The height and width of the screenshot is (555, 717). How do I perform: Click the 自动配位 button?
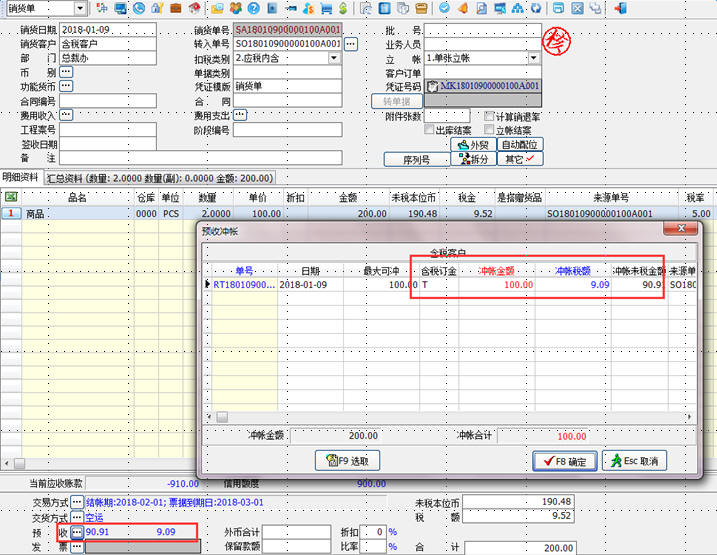pos(520,145)
